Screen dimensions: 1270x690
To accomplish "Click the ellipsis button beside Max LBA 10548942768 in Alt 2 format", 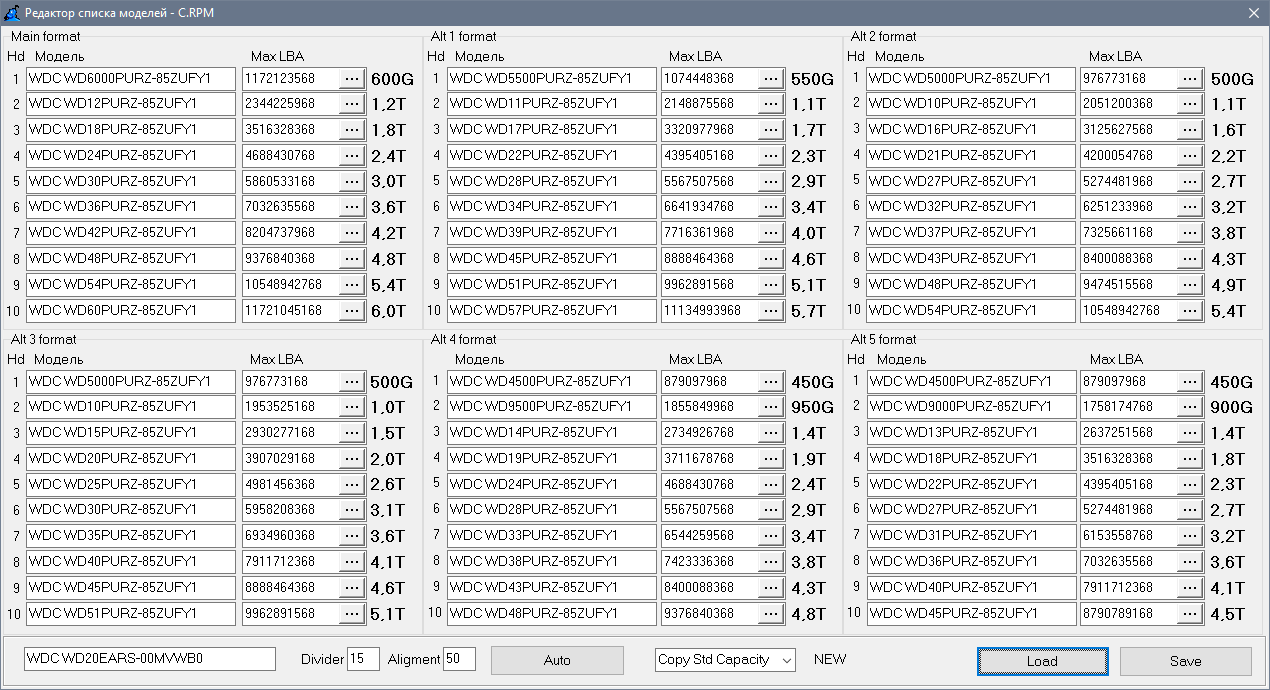I will coord(1190,310).
